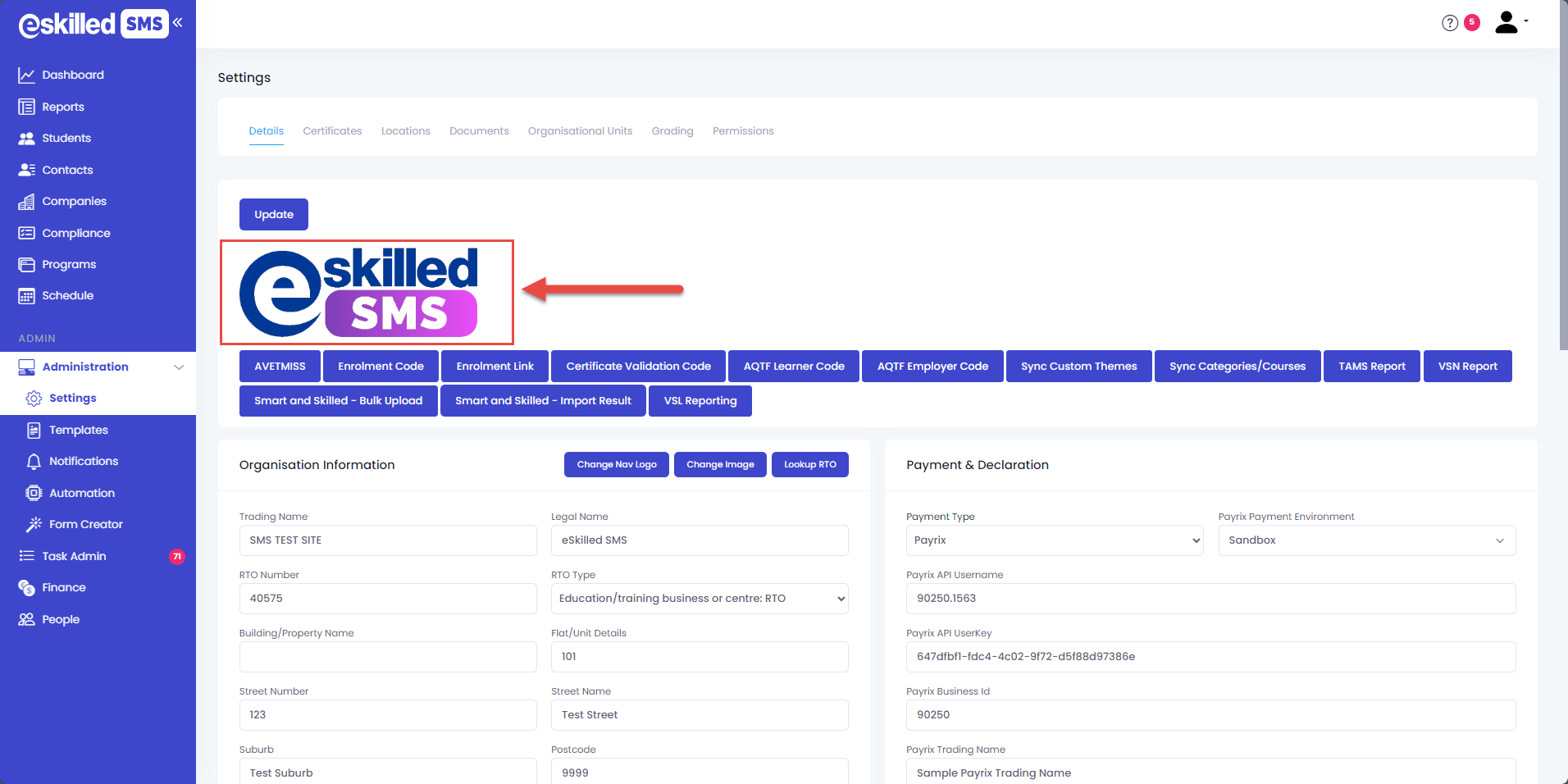1568x784 pixels.
Task: Click the Payrix Business Id field
Action: click(x=1210, y=715)
